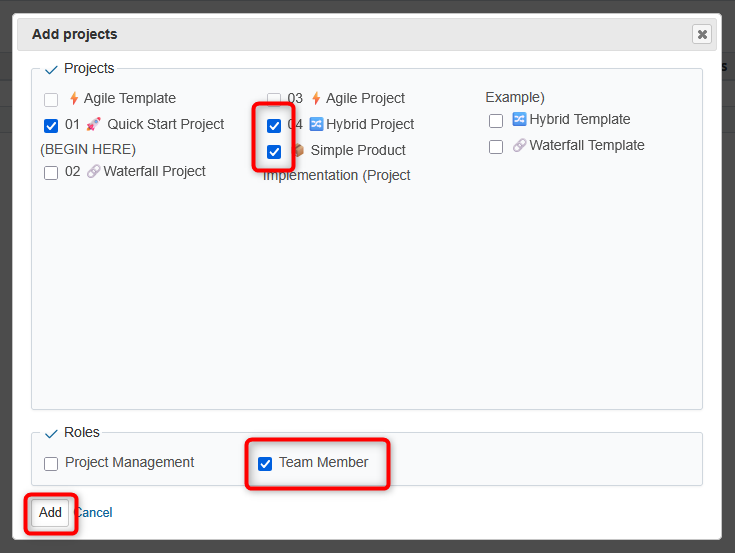Collapse the Projects section
Image resolution: width=735 pixels, height=553 pixels.
point(51,69)
